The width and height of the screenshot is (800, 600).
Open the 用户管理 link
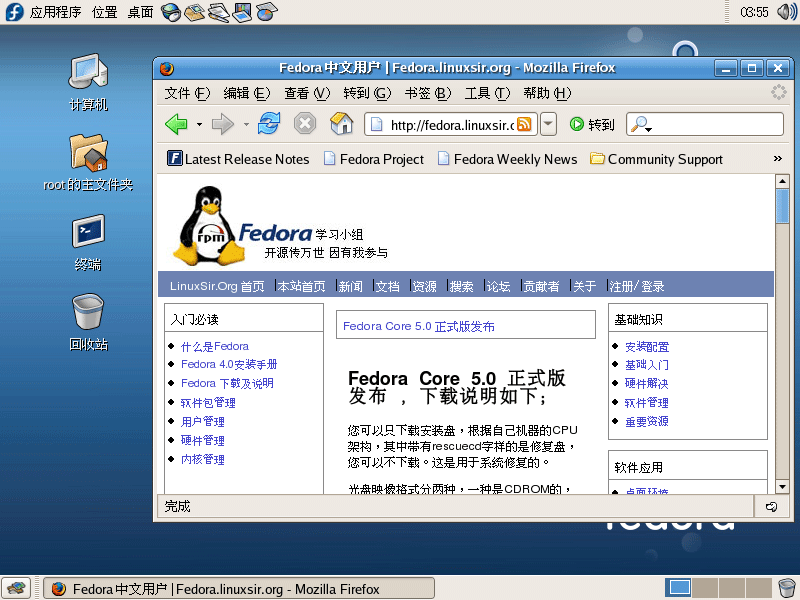click(x=203, y=421)
